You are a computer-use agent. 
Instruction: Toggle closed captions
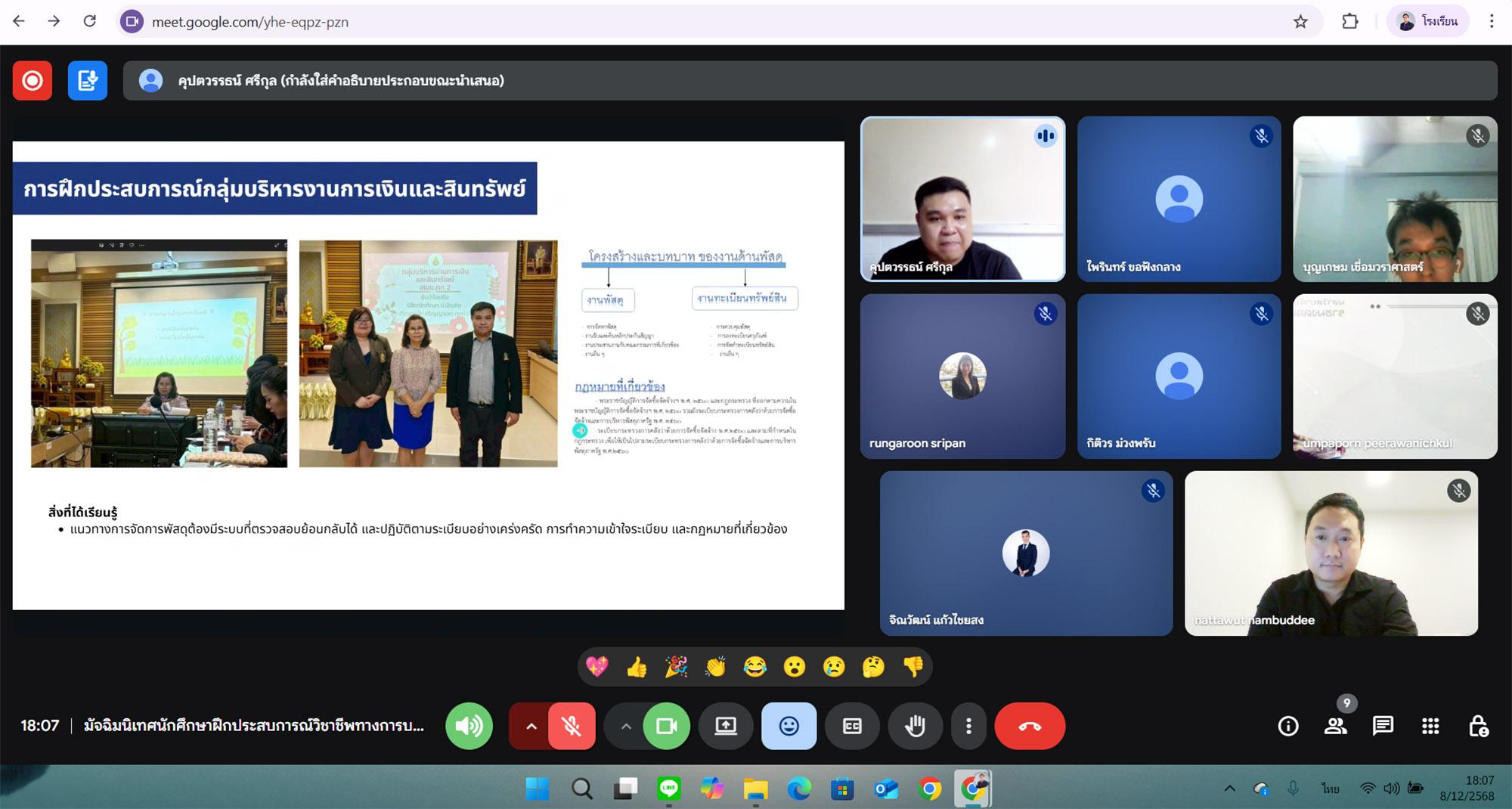(852, 726)
